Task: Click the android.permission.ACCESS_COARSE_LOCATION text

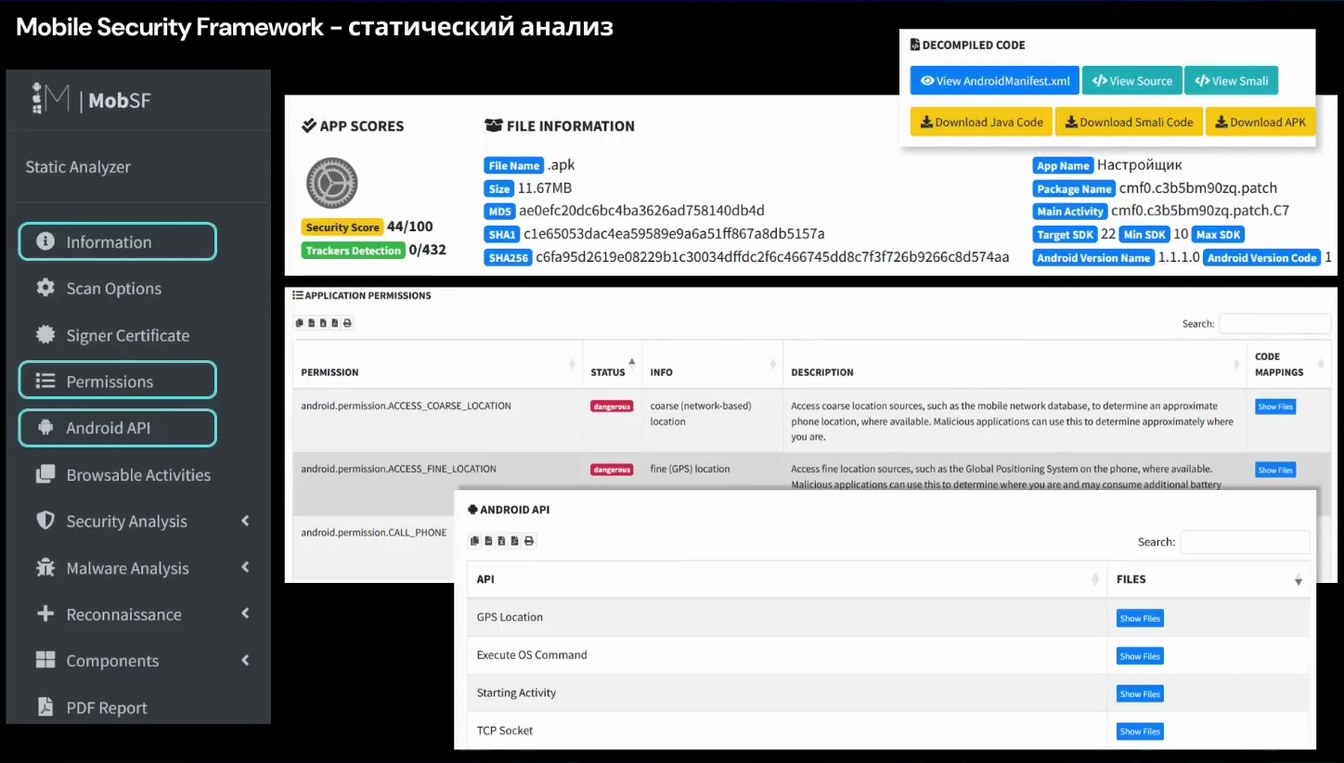Action: tap(406, 406)
